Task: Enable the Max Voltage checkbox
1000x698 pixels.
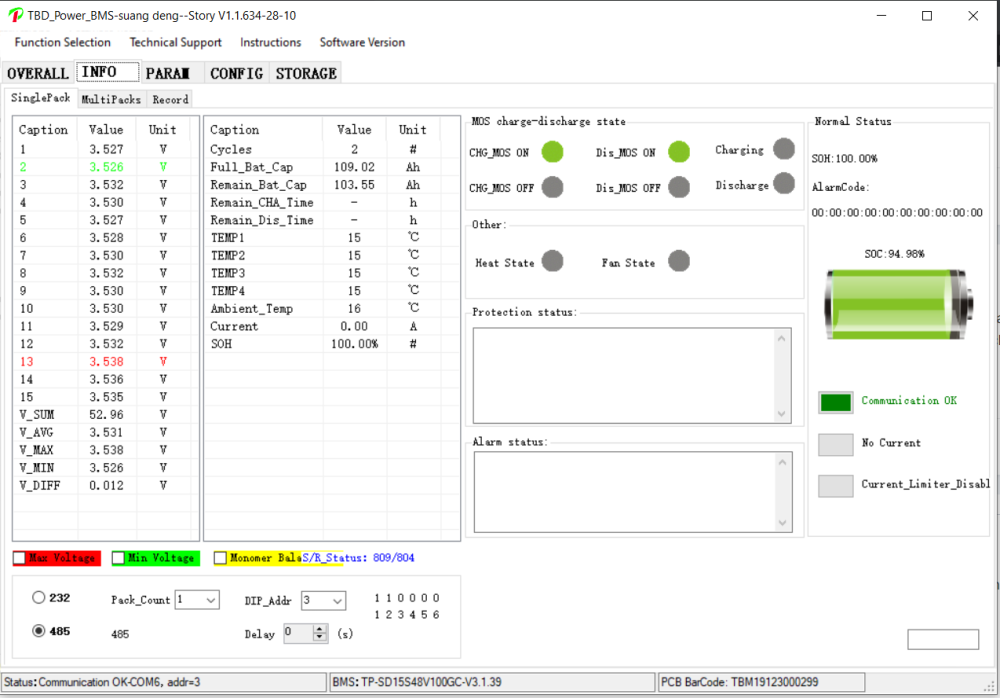Action: pos(20,558)
